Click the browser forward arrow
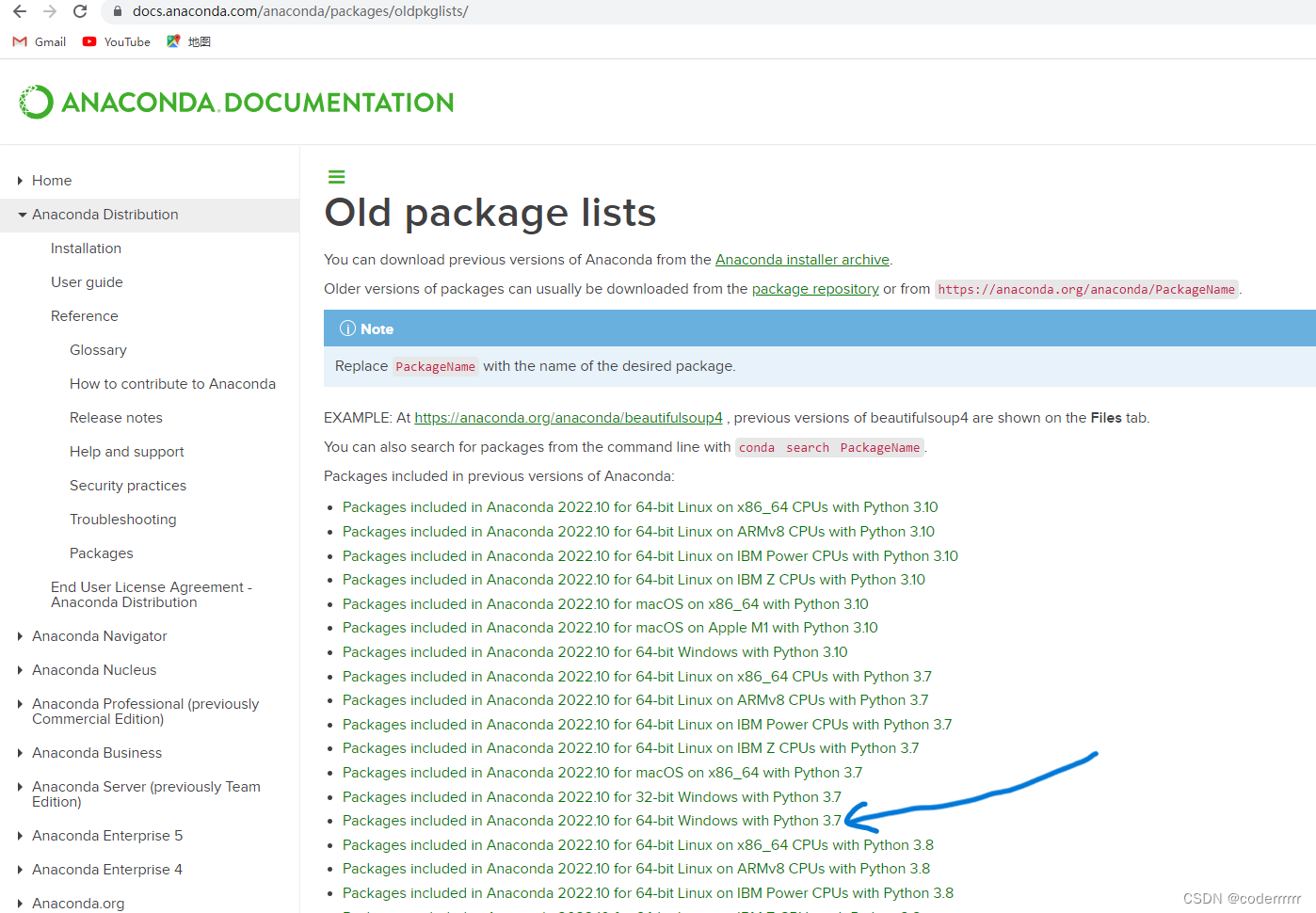Image resolution: width=1316 pixels, height=913 pixels. pyautogui.click(x=50, y=11)
